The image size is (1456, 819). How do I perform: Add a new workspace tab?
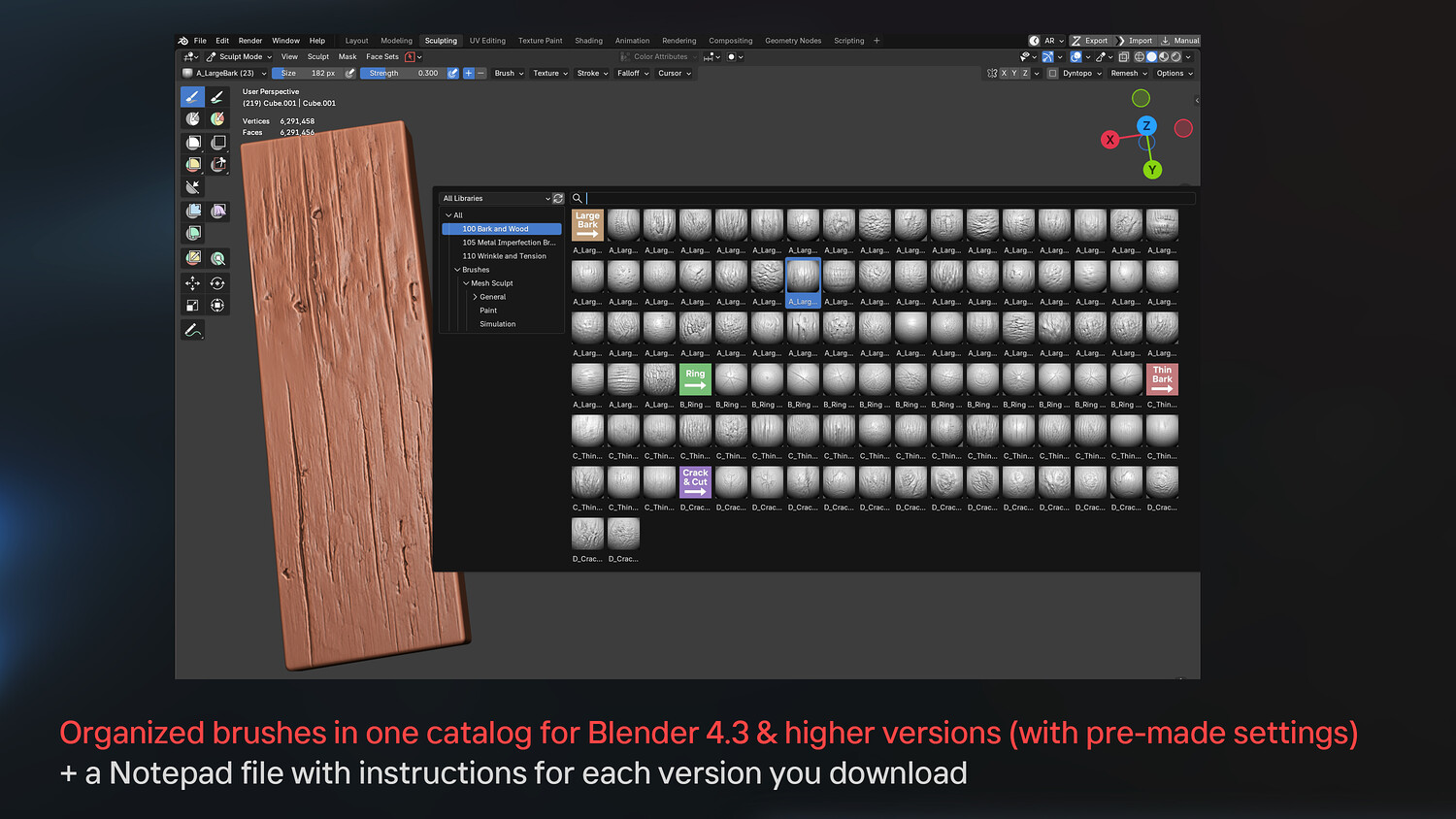[x=877, y=41]
